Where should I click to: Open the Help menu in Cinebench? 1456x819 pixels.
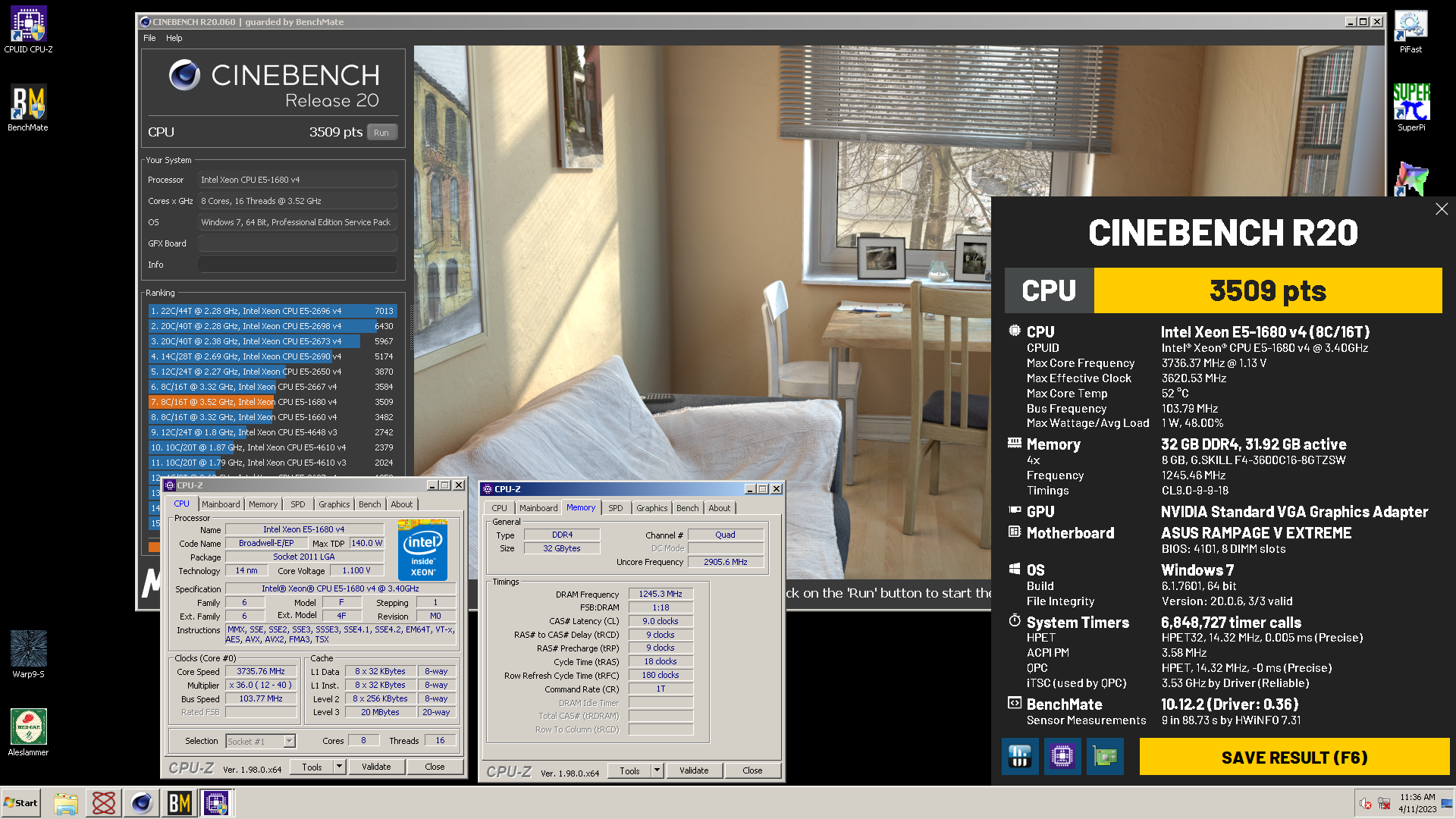(174, 38)
